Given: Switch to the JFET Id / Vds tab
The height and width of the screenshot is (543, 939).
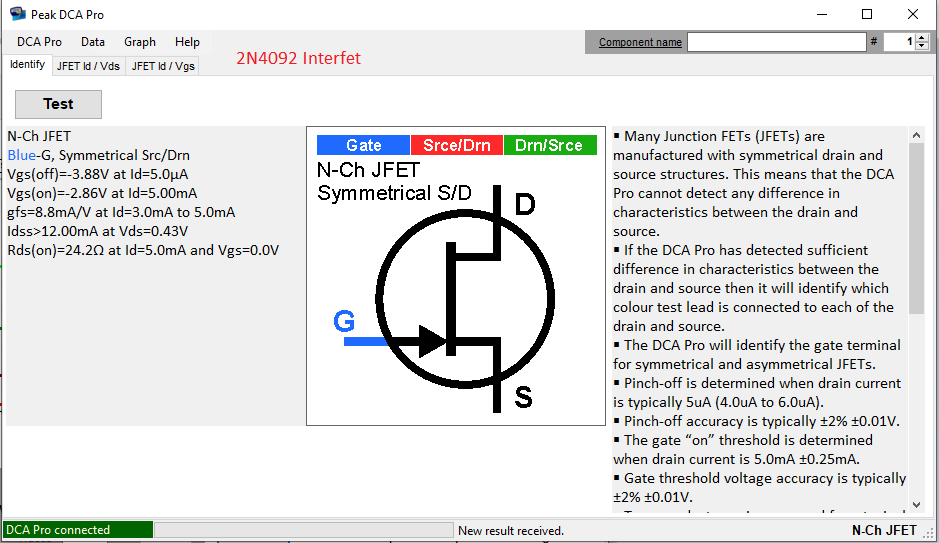Looking at the screenshot, I should pos(88,66).
